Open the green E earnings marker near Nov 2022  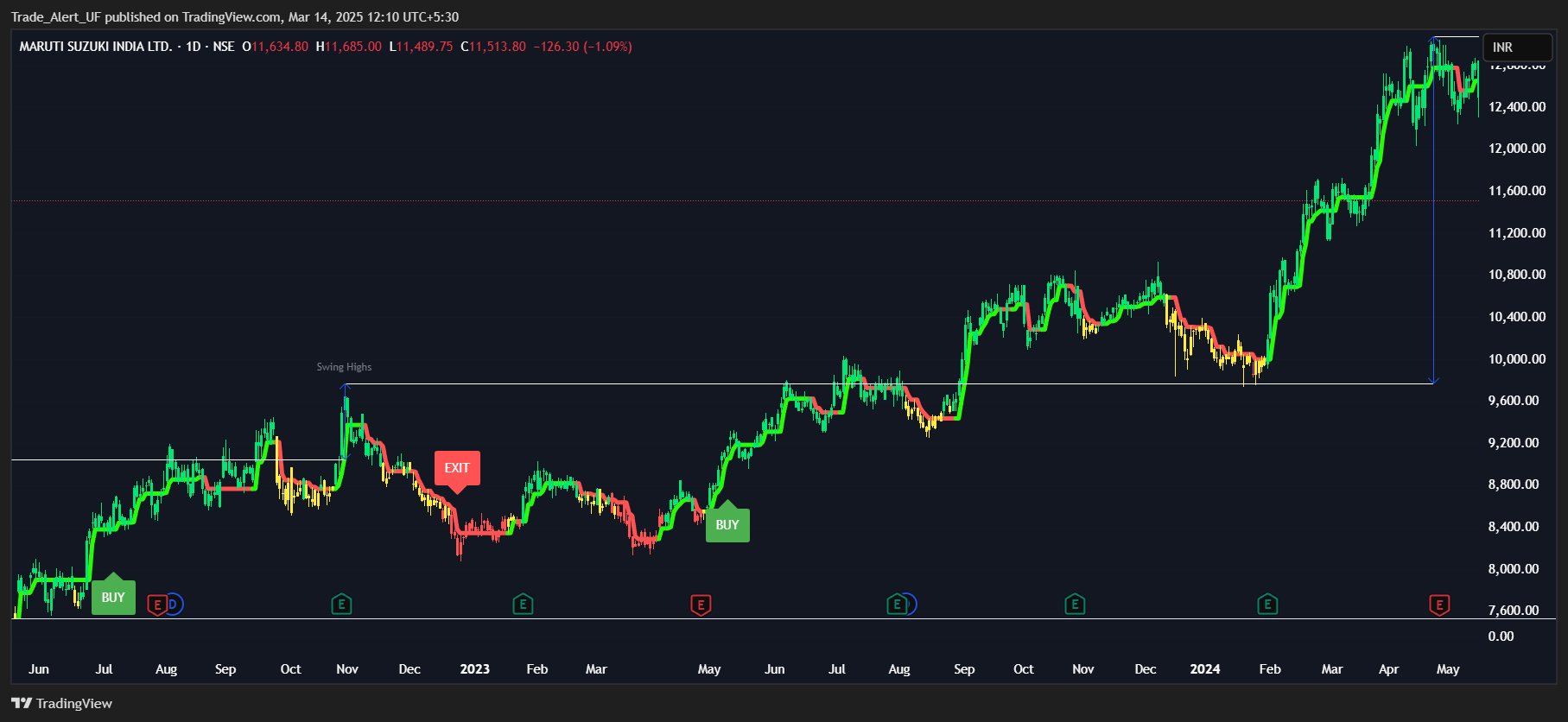coord(341,605)
